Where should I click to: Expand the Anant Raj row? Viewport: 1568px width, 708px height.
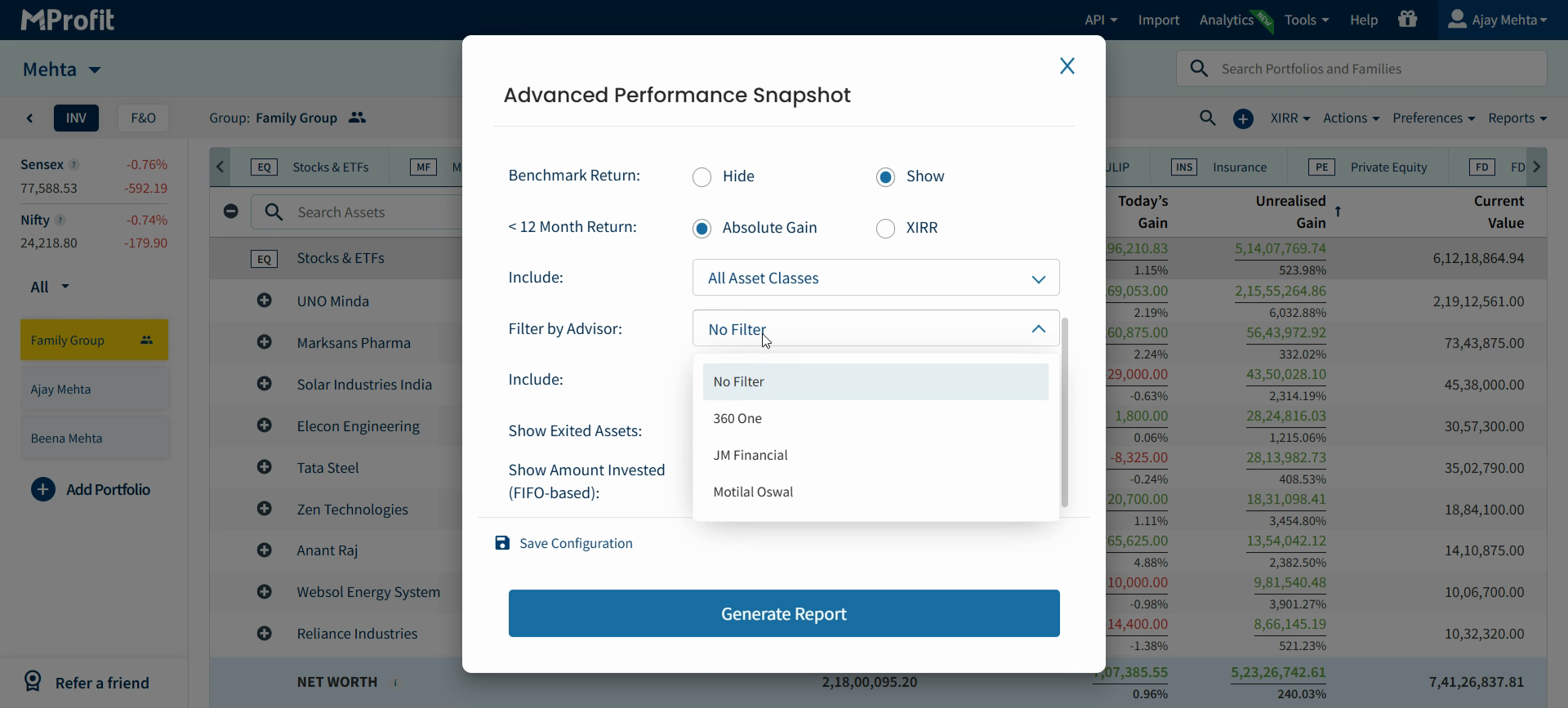pyautogui.click(x=264, y=550)
